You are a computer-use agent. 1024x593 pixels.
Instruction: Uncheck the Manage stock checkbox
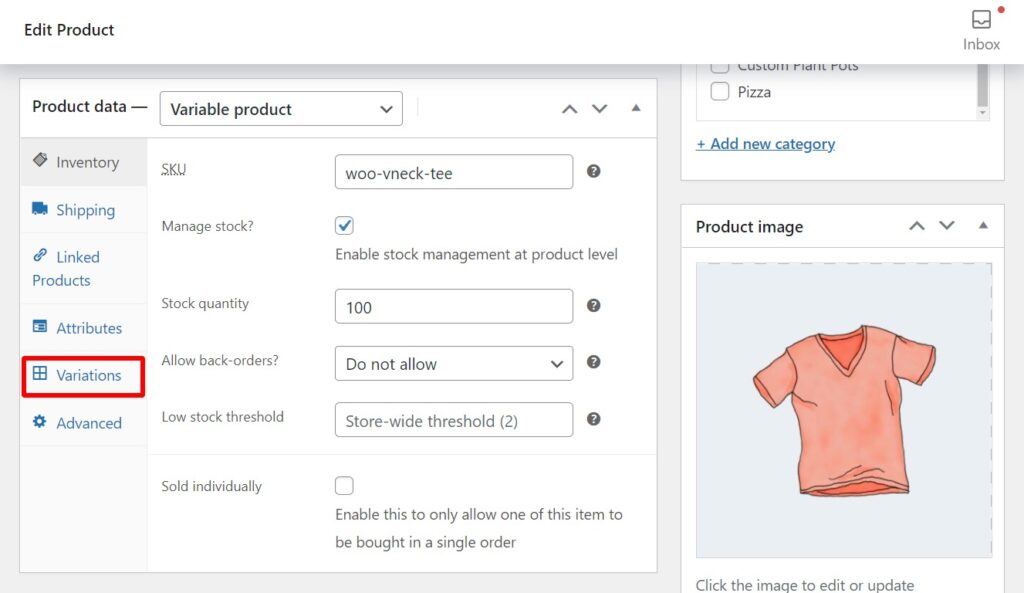(x=344, y=225)
